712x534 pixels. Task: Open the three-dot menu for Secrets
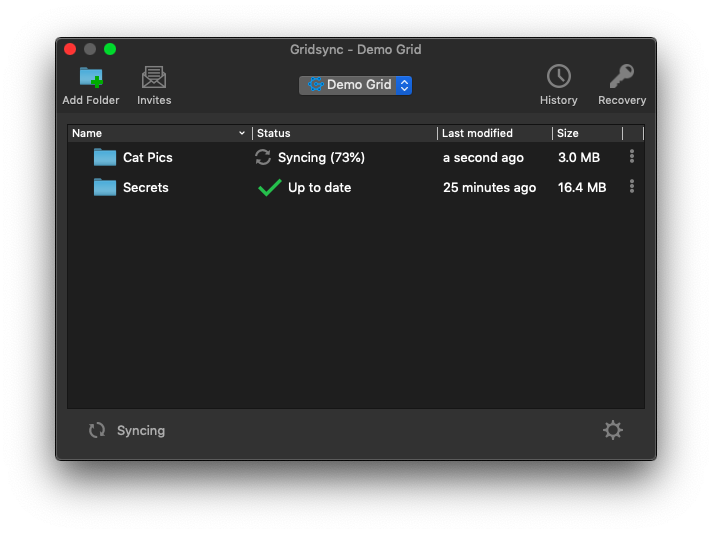[x=631, y=187]
